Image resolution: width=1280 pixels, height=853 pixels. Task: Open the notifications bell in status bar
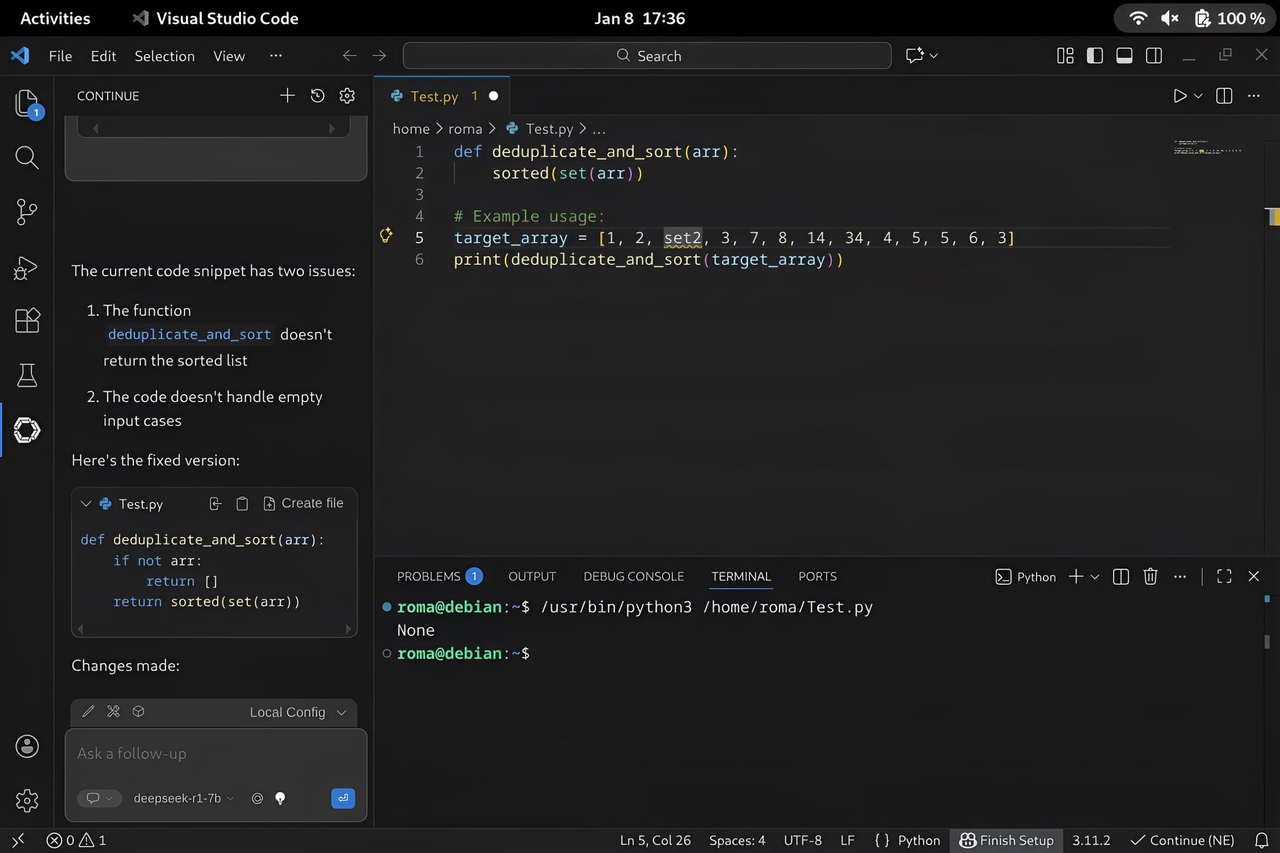(x=1262, y=841)
